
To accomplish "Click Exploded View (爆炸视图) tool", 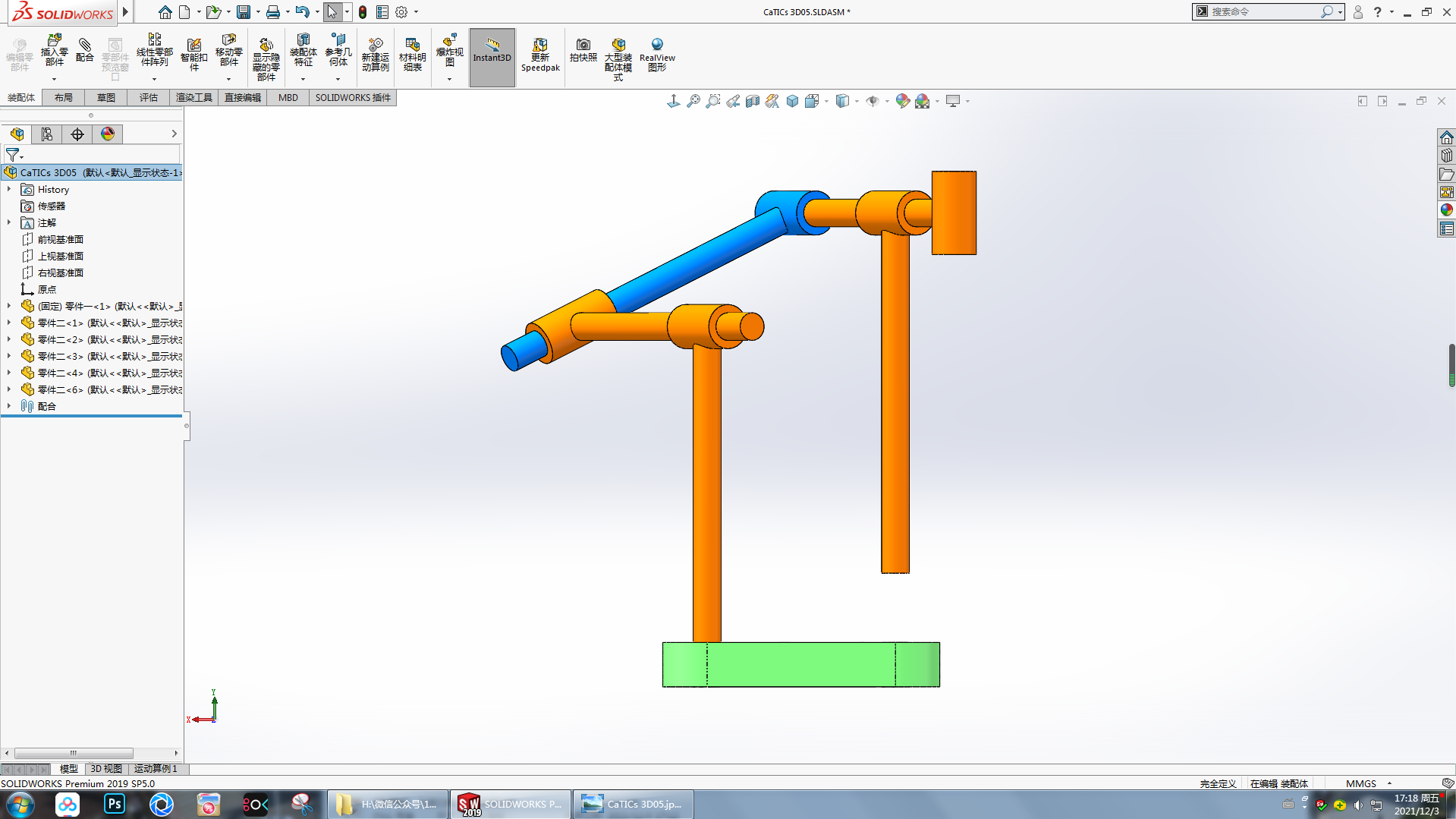I will [x=449, y=51].
